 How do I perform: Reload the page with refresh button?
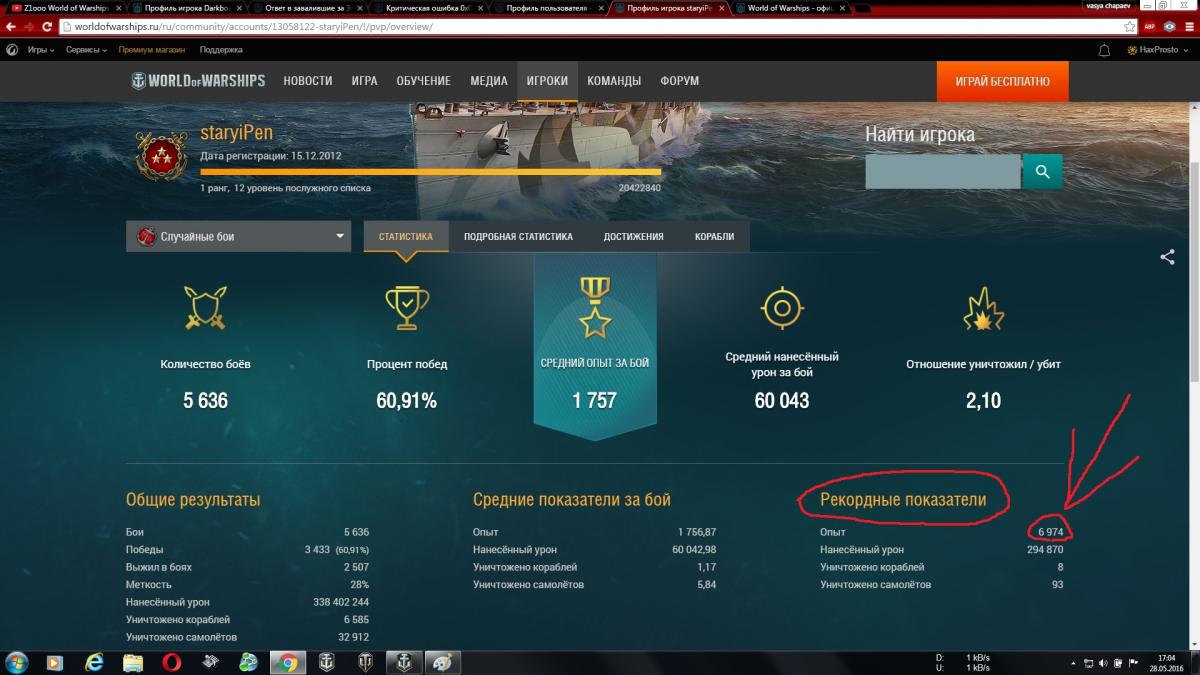click(x=47, y=26)
